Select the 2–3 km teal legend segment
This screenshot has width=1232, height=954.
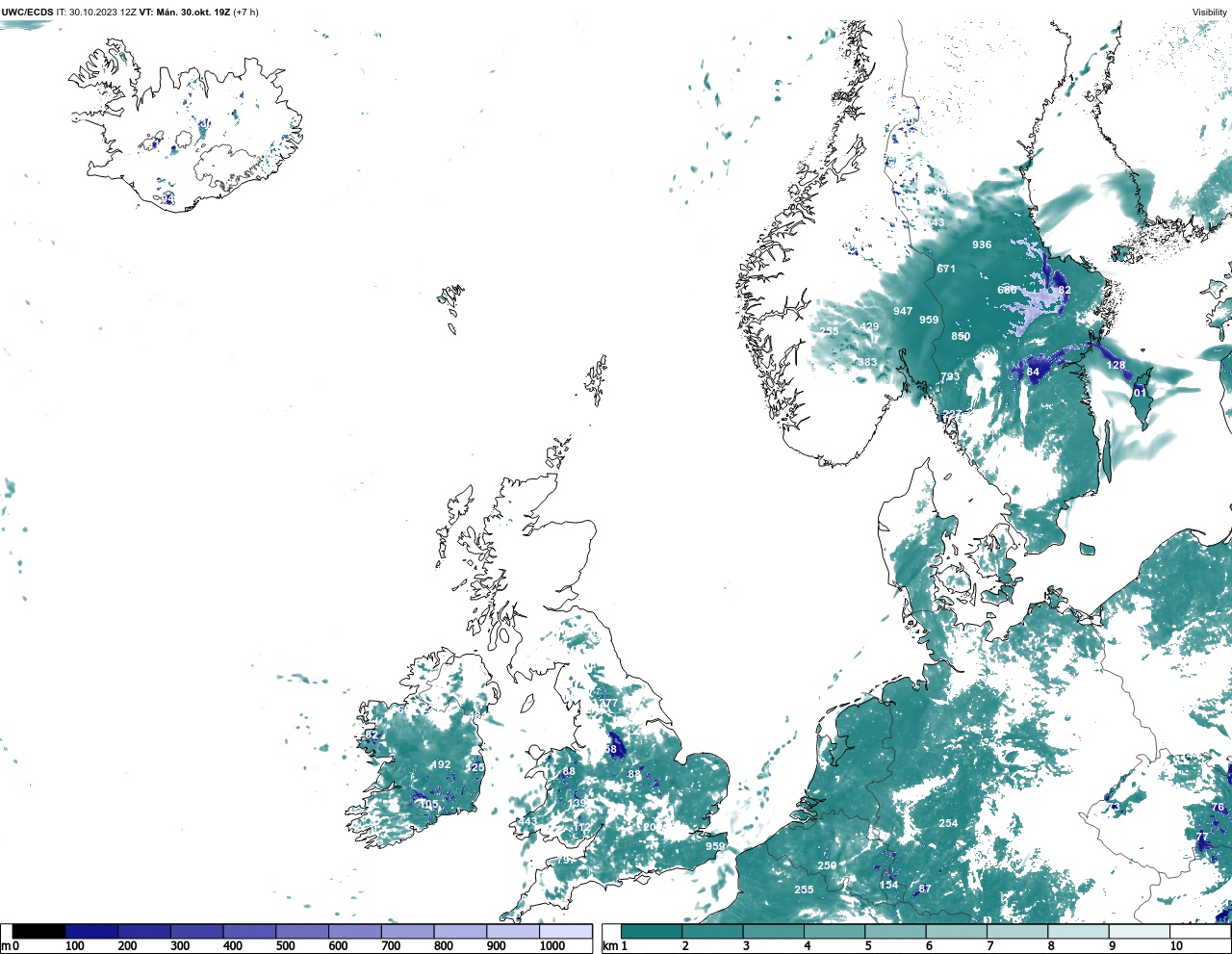(x=712, y=932)
